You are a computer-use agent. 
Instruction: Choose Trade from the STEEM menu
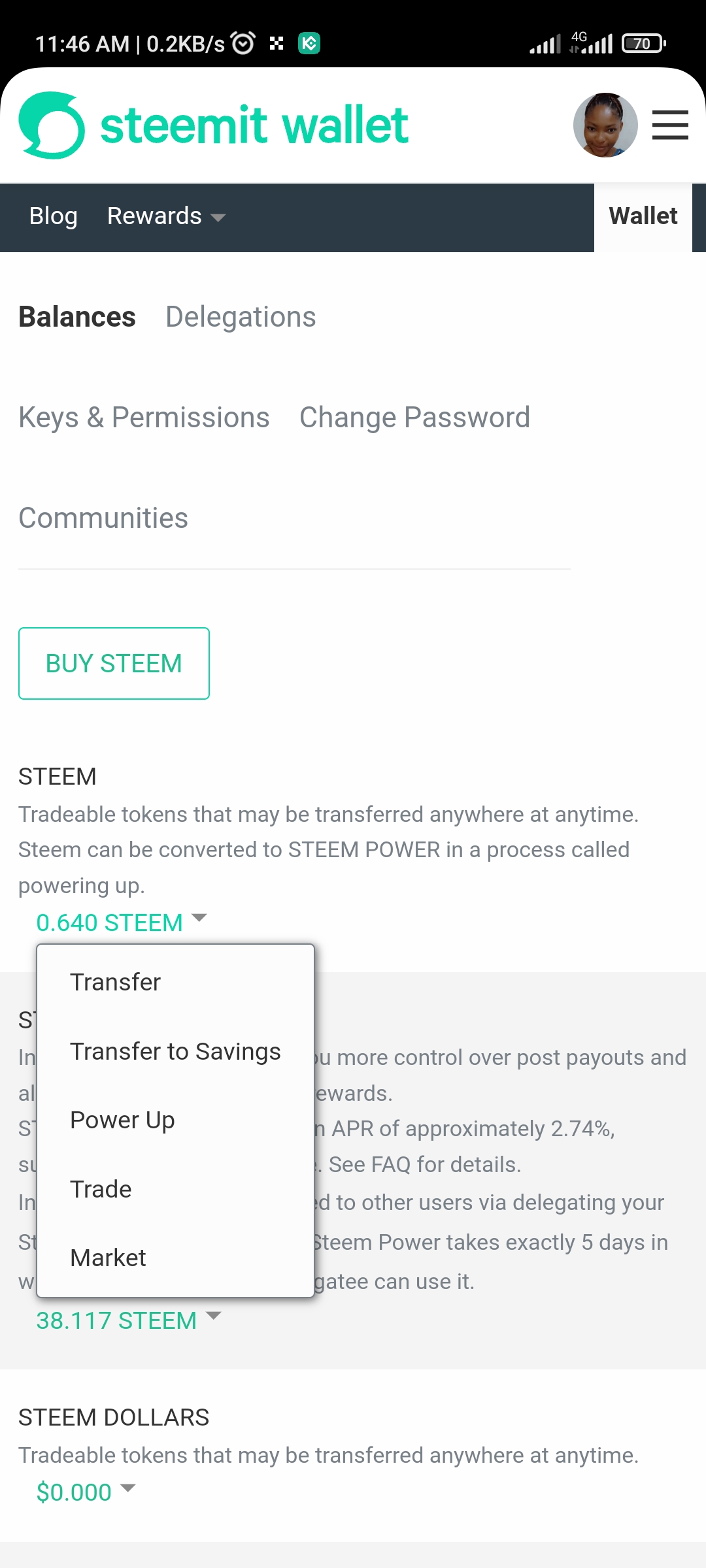(101, 1189)
